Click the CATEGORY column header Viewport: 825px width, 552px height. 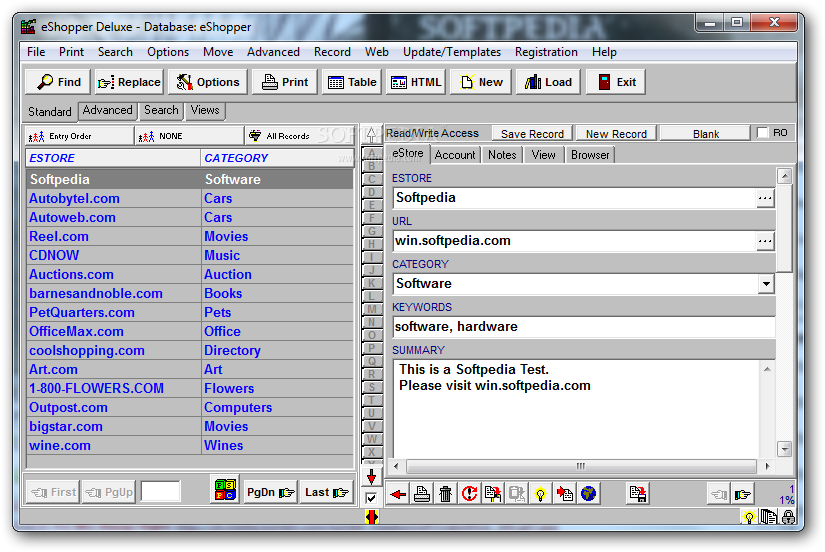pyautogui.click(x=277, y=158)
